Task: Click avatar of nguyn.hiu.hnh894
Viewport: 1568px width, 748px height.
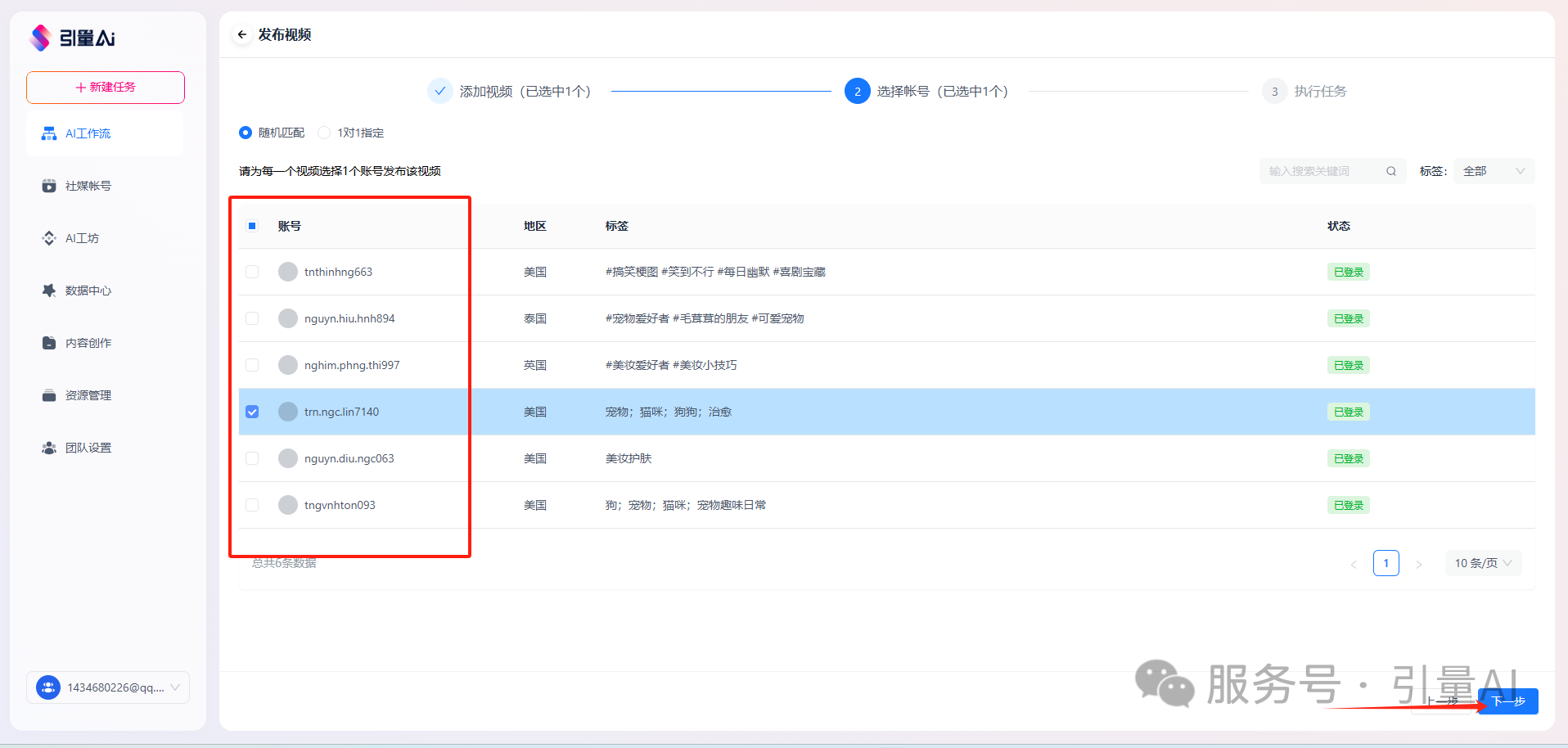Action: point(288,318)
